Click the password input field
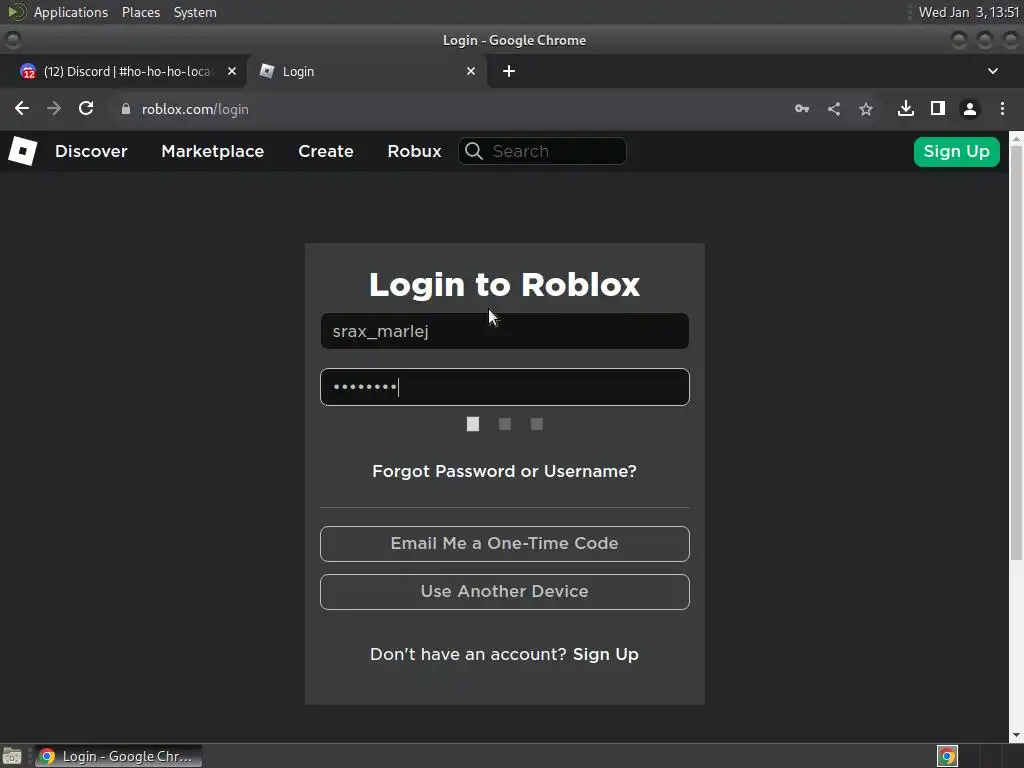 pos(505,387)
